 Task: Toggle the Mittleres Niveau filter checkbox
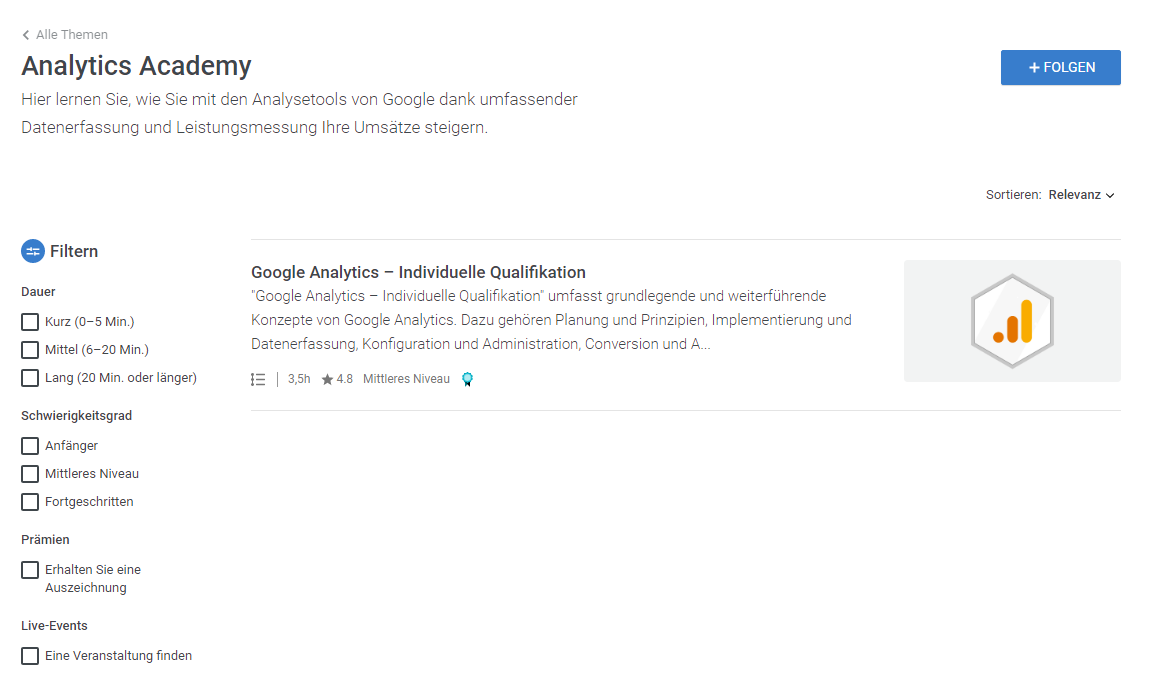(x=30, y=474)
